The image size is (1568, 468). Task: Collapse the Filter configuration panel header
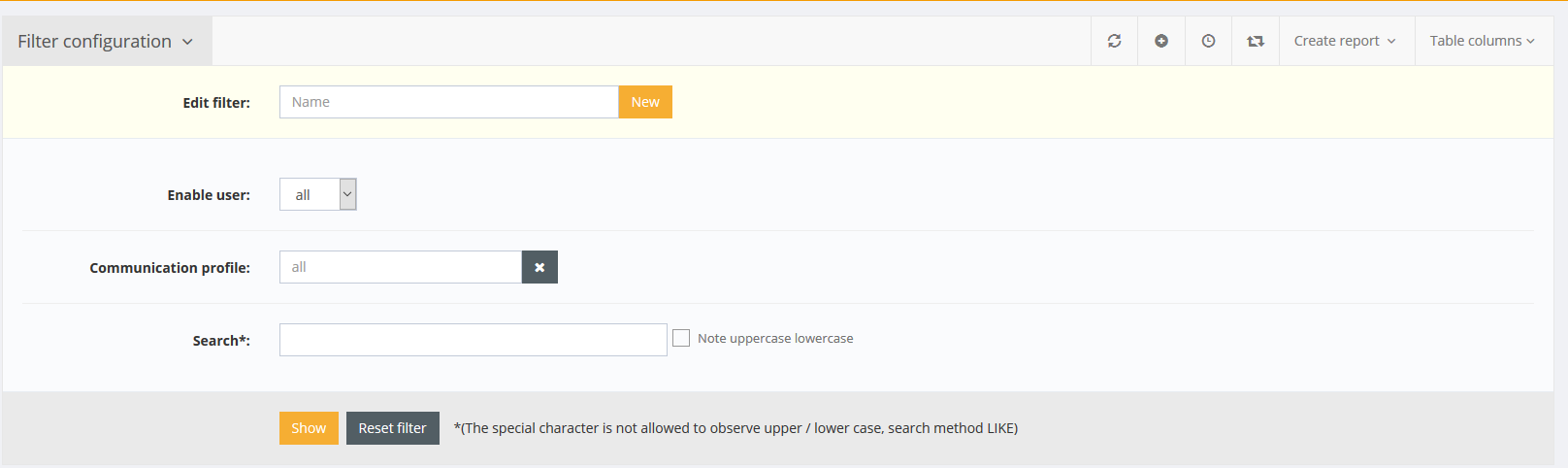pyautogui.click(x=106, y=41)
